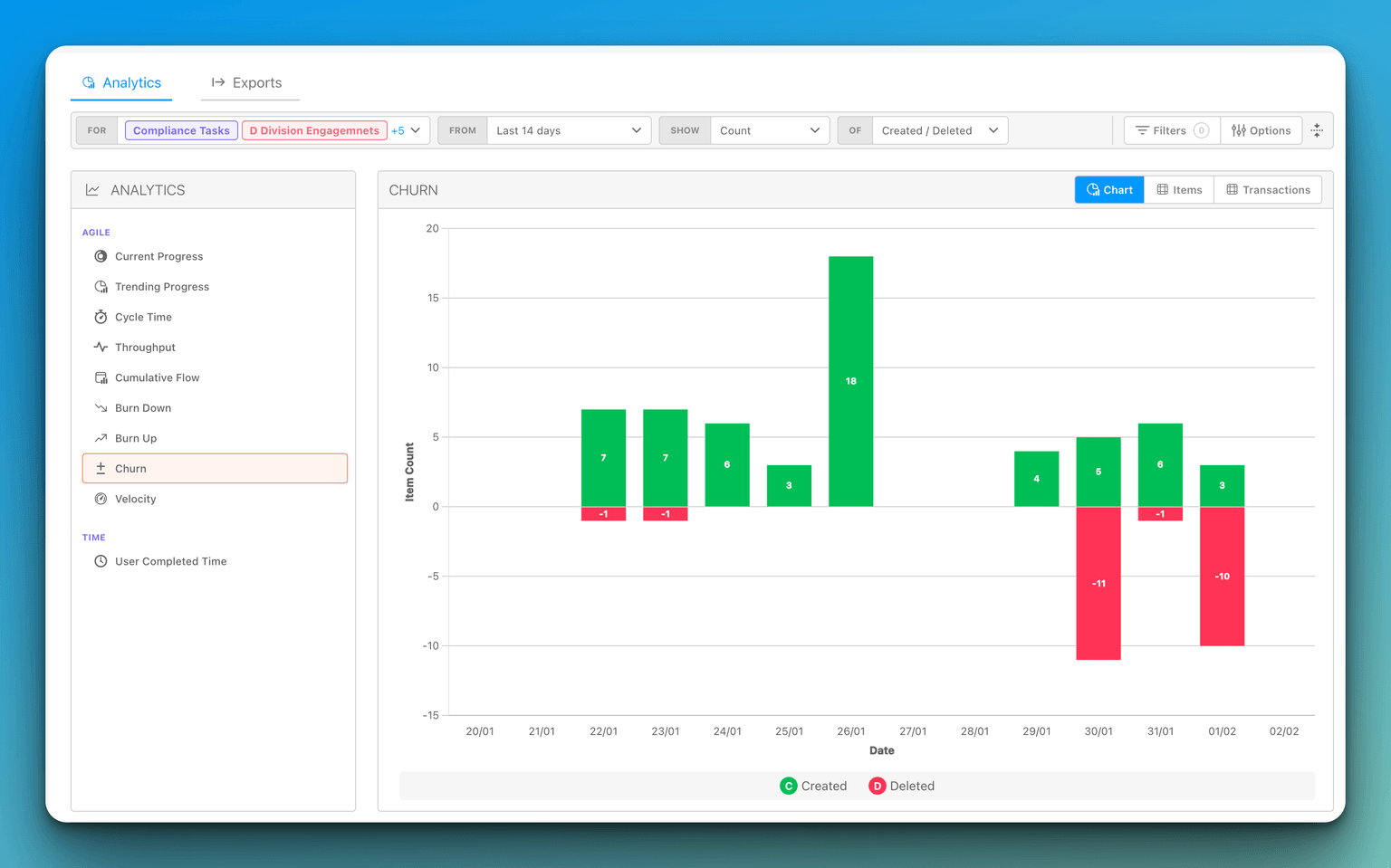Switch to the Items view

(x=1179, y=190)
